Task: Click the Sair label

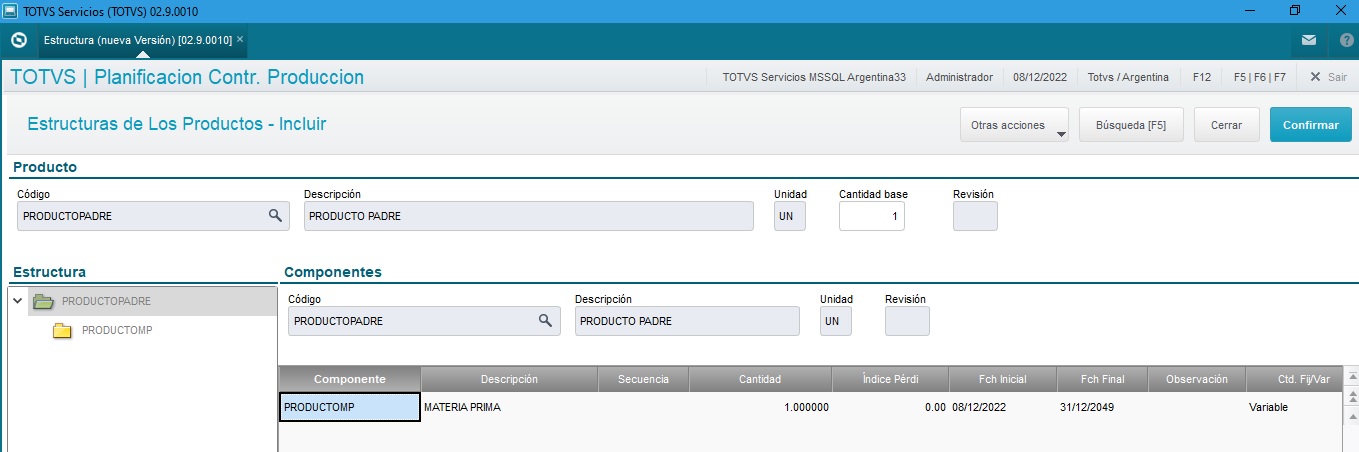Action: (x=1337, y=77)
